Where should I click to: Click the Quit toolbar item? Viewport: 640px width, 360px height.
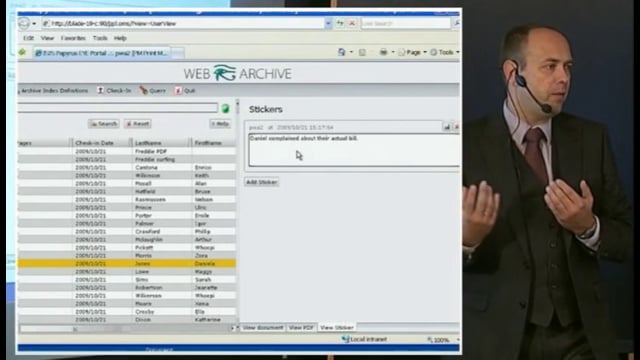pos(185,91)
